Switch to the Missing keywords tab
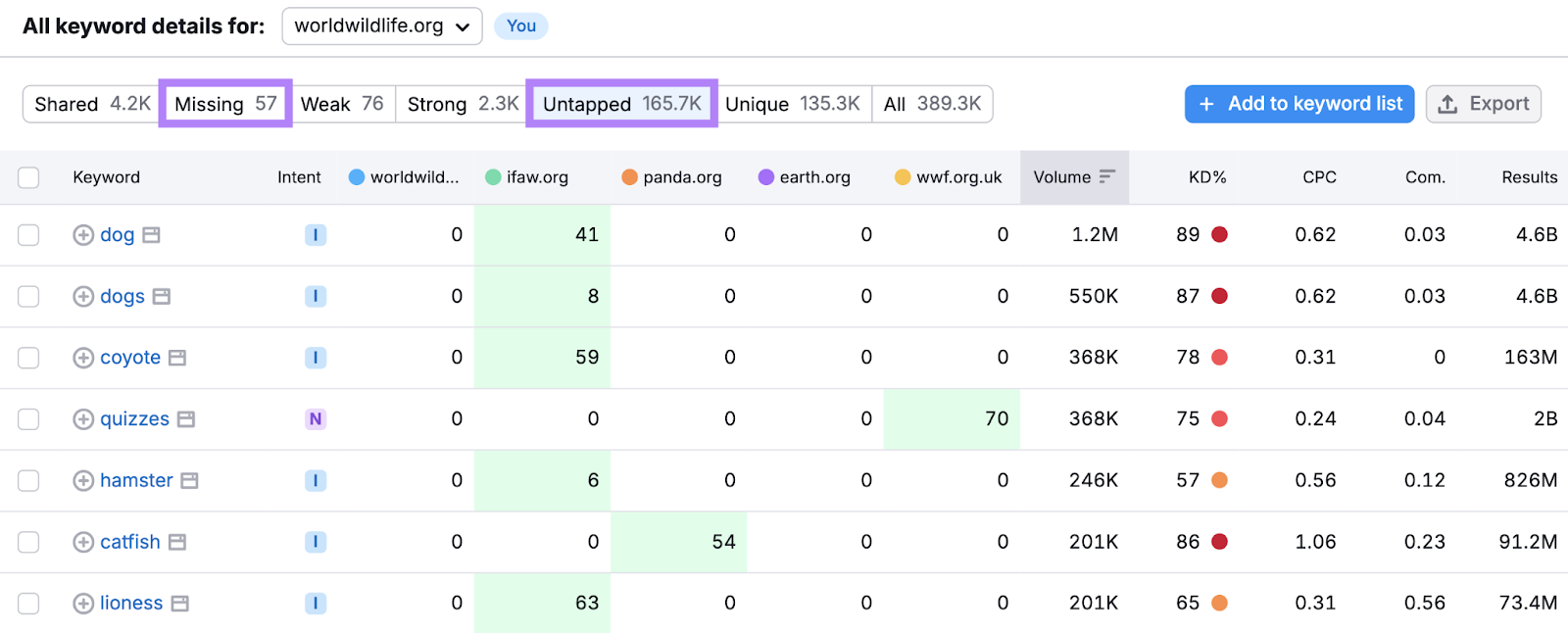This screenshot has width=1568, height=633. pos(225,104)
